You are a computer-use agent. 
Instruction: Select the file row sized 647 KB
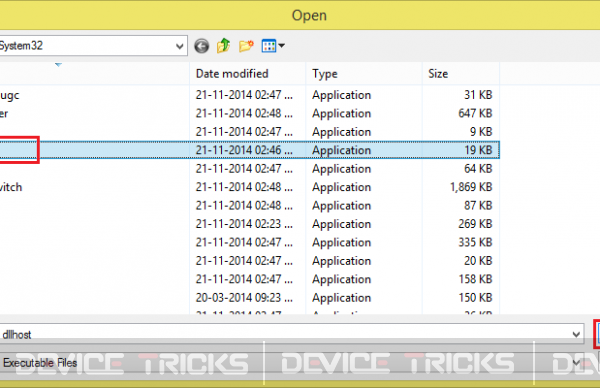(x=249, y=113)
